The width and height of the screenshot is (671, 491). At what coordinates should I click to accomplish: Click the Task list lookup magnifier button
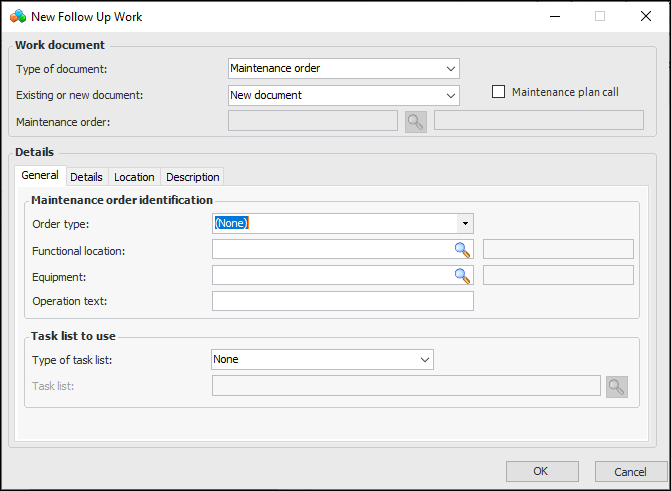click(x=616, y=386)
